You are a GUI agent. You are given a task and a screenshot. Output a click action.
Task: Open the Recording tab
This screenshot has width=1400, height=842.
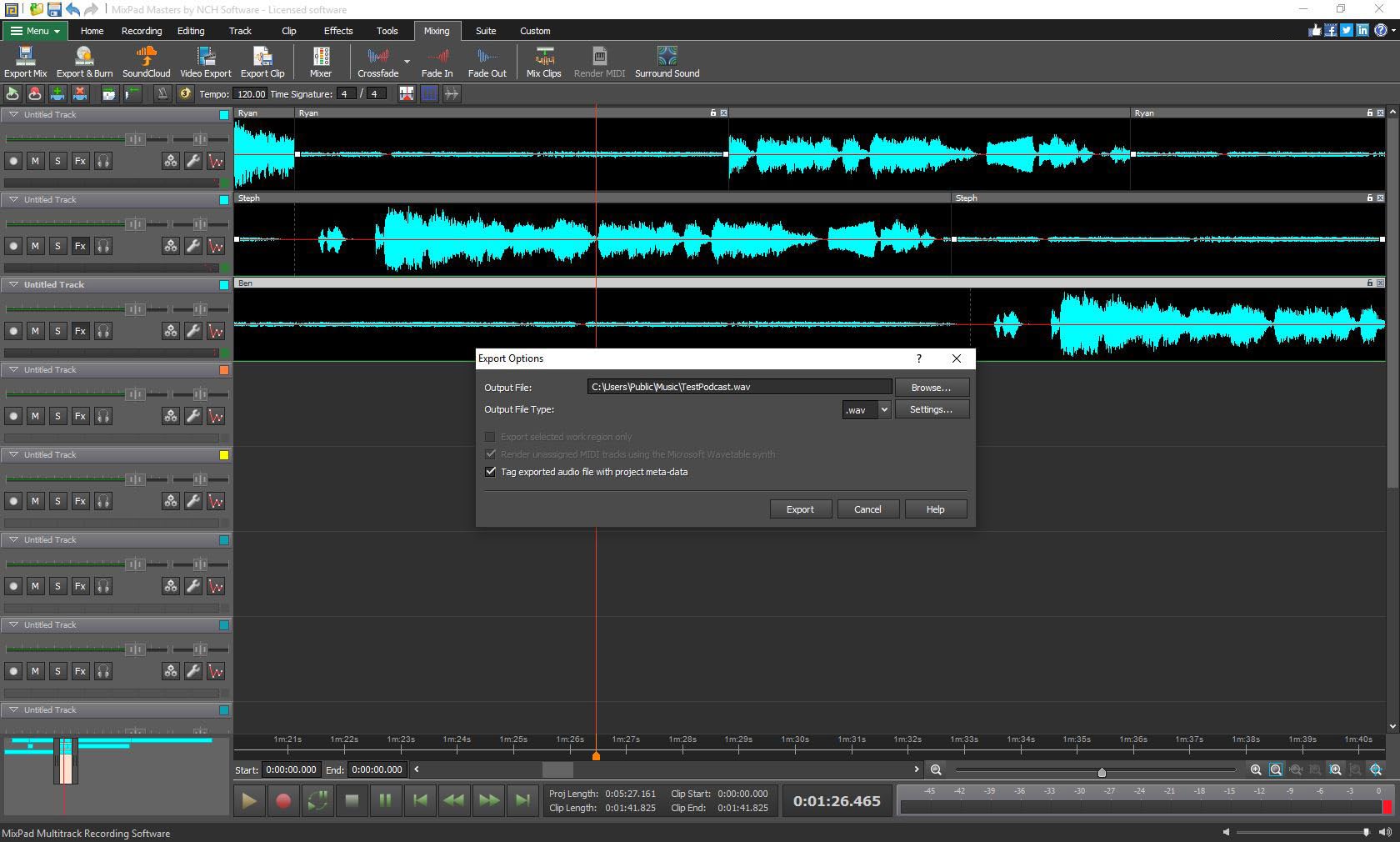coord(141,31)
